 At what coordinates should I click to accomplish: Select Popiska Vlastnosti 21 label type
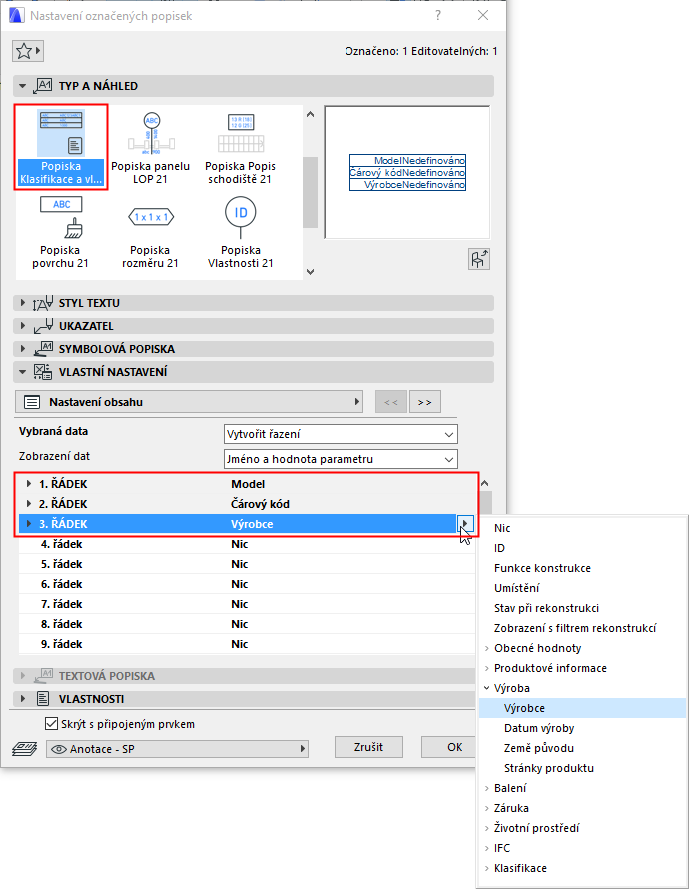click(240, 232)
